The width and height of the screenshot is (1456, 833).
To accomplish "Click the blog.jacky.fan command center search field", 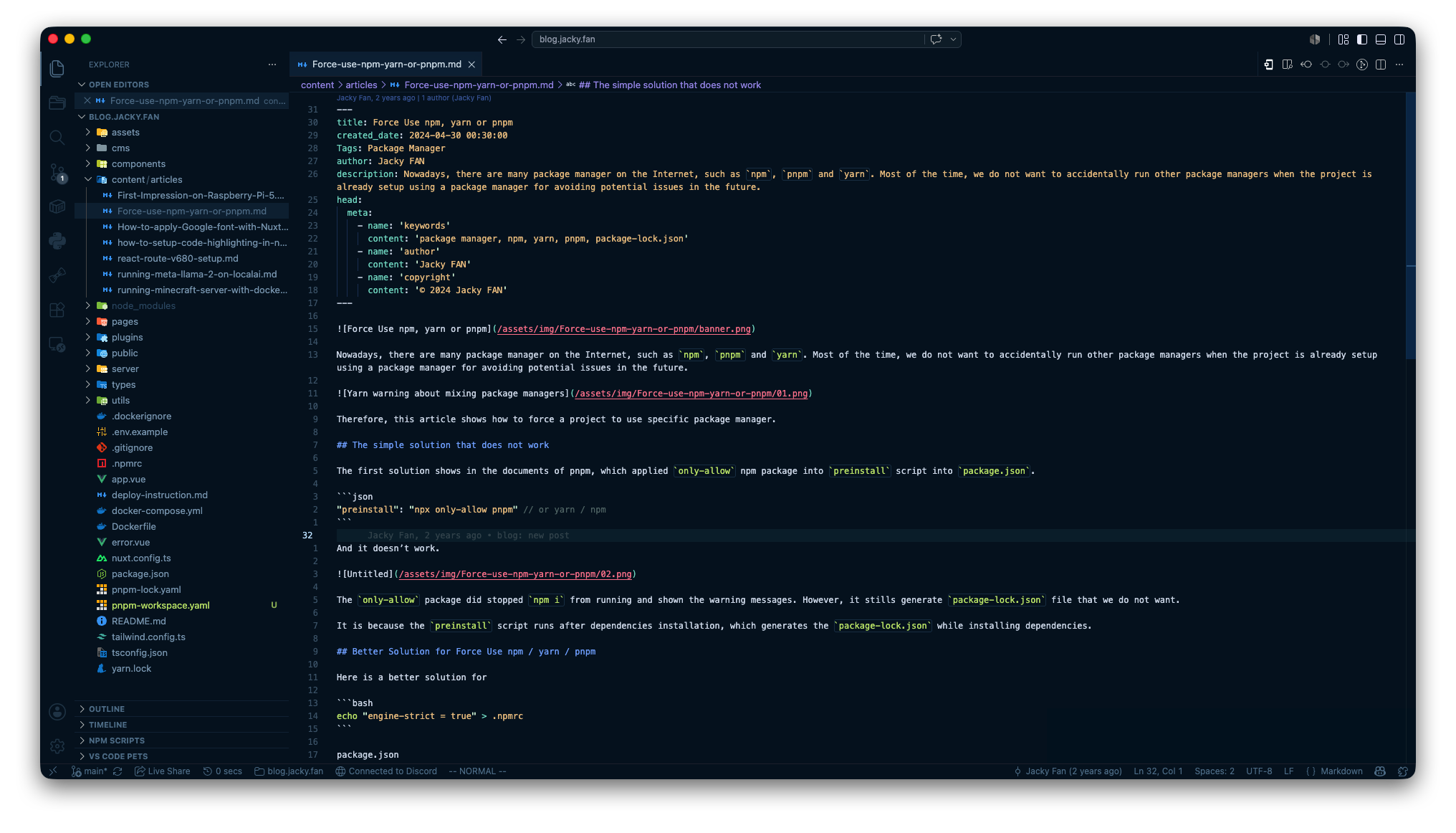I will point(728,39).
